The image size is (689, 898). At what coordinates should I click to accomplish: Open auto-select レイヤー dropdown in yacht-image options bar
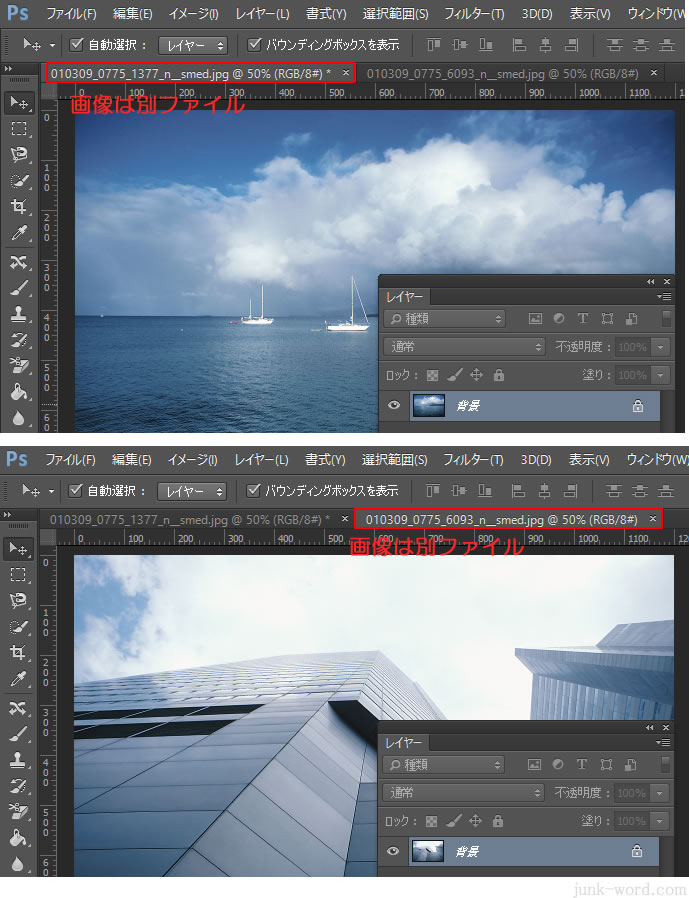click(x=193, y=45)
